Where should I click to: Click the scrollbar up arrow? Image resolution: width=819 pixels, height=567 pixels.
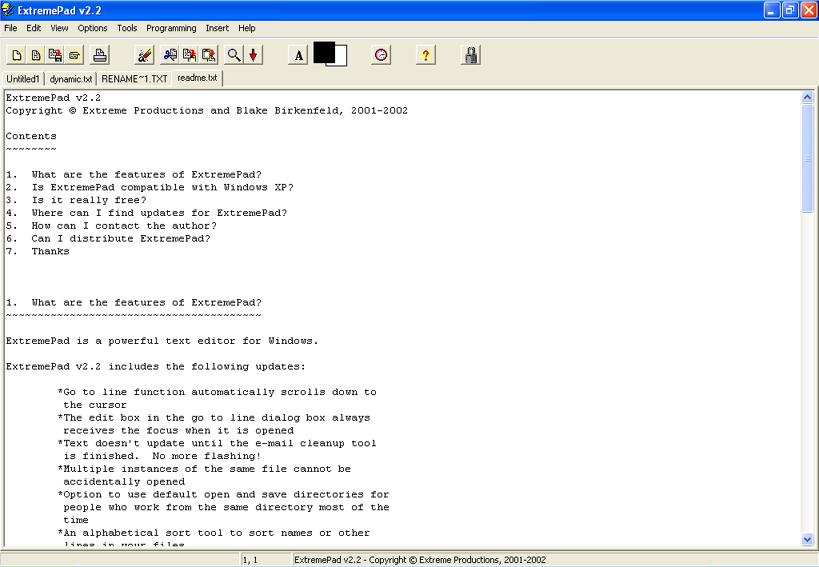(807, 97)
